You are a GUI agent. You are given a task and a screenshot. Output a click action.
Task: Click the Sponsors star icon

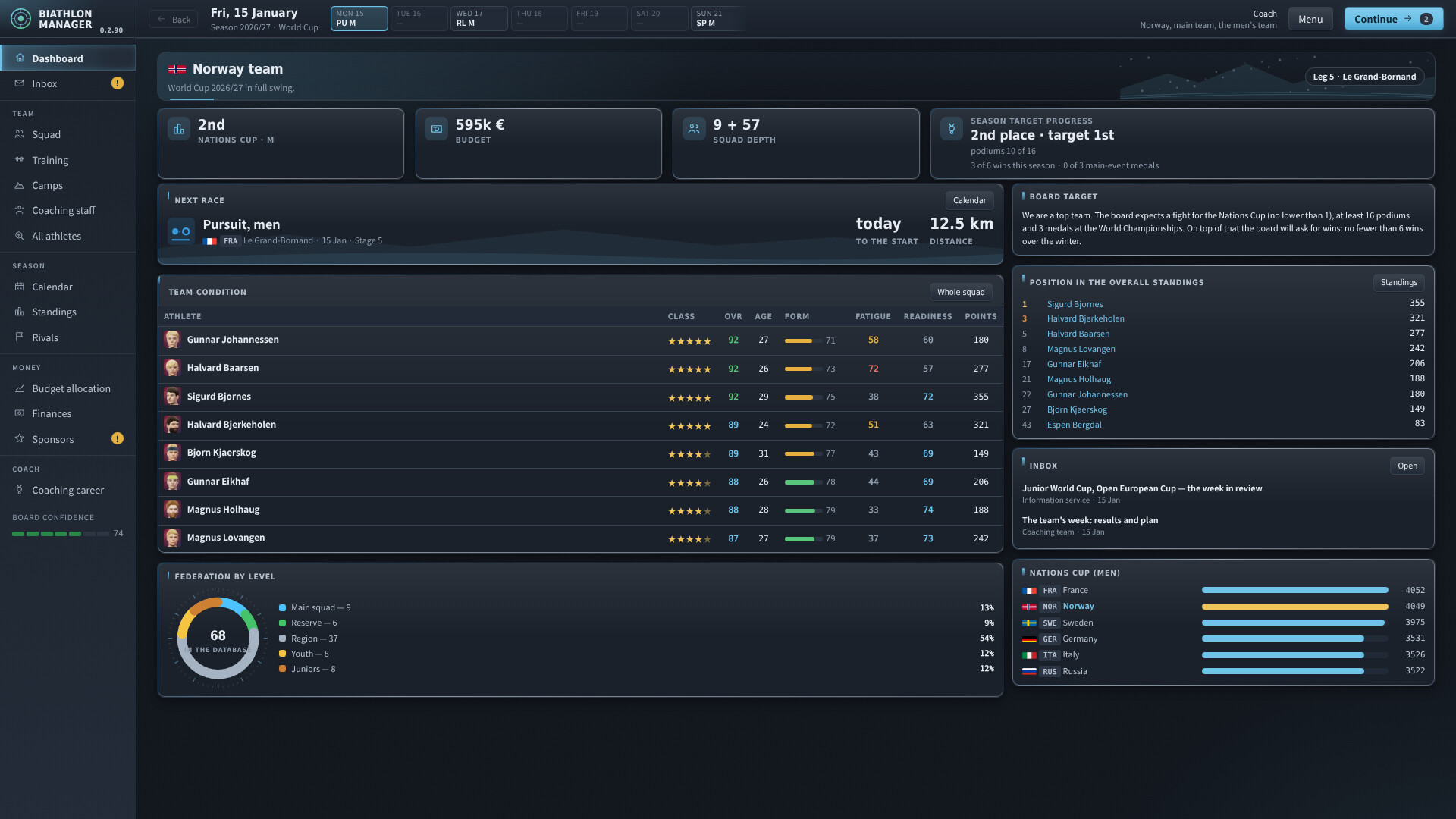pos(20,439)
